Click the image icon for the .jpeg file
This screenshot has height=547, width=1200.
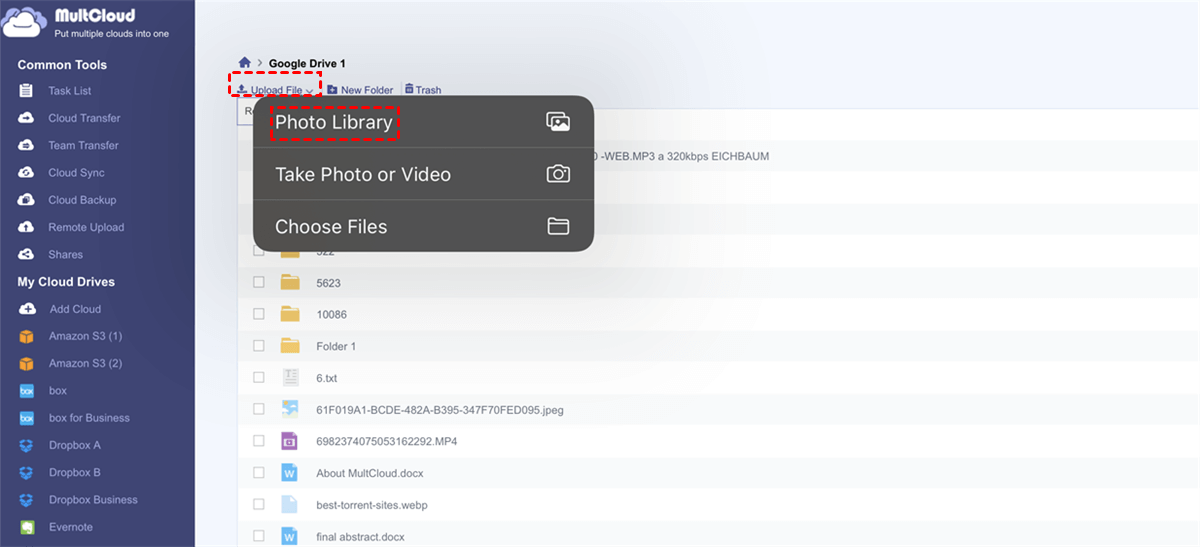point(290,409)
